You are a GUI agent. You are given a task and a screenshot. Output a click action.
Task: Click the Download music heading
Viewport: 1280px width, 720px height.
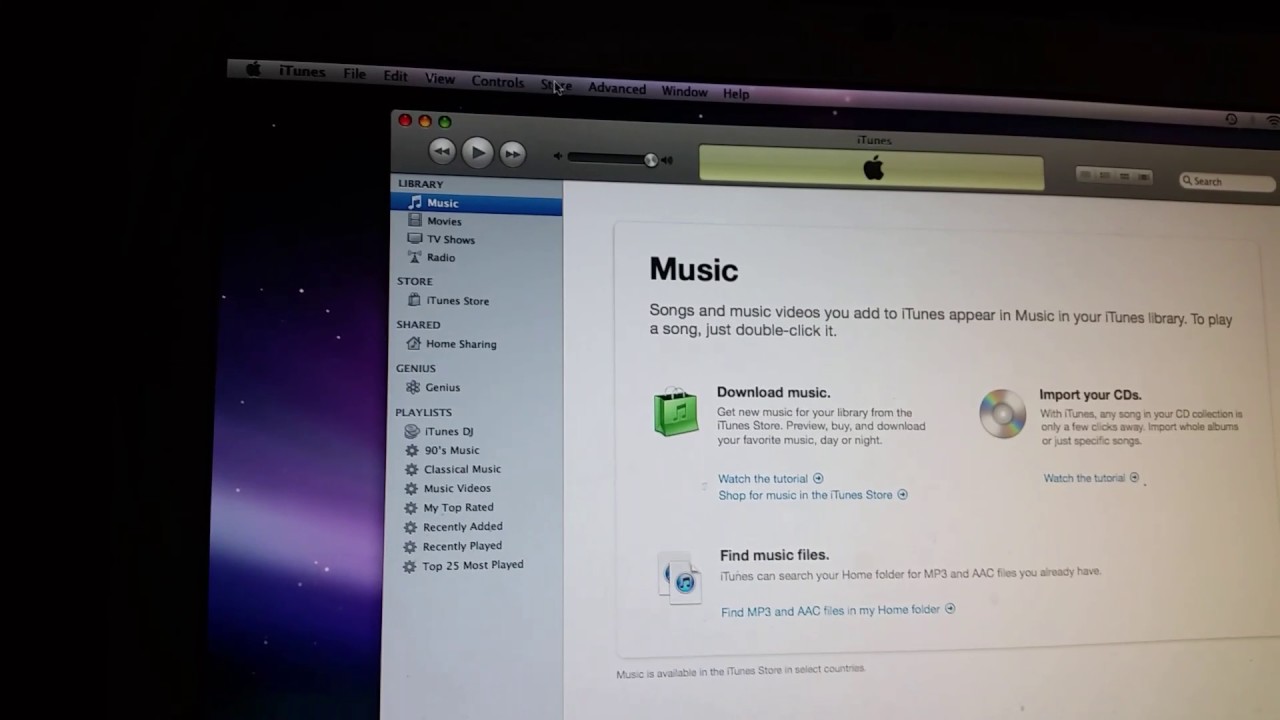tap(773, 392)
